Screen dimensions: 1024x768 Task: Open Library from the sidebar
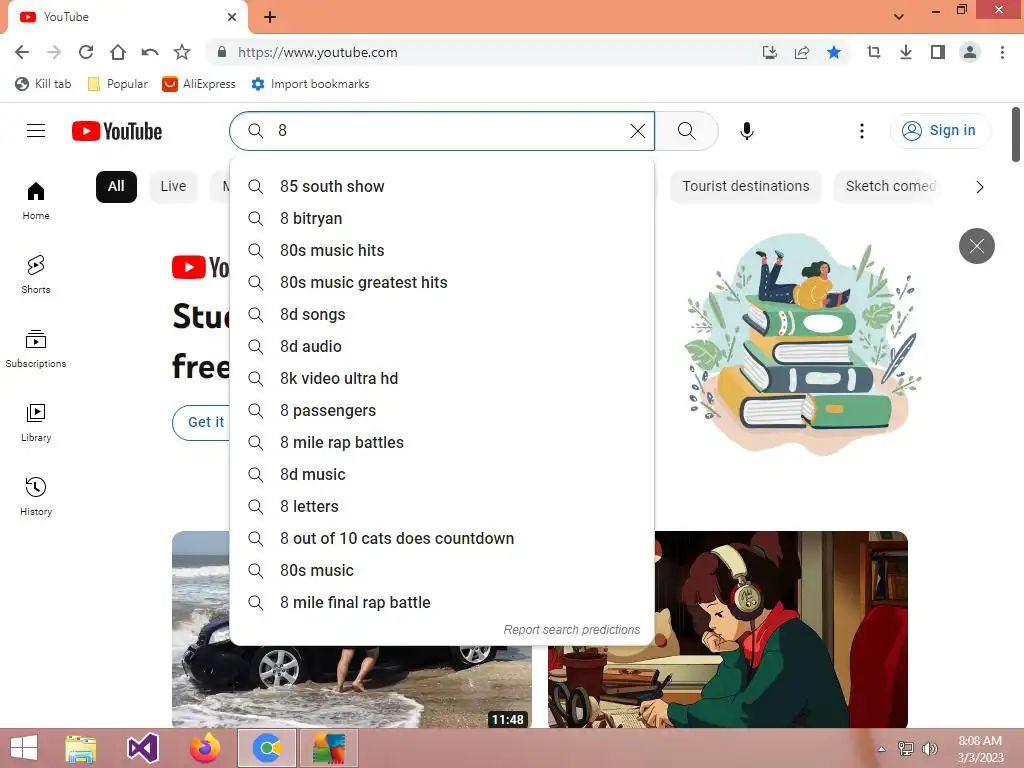pyautogui.click(x=36, y=423)
